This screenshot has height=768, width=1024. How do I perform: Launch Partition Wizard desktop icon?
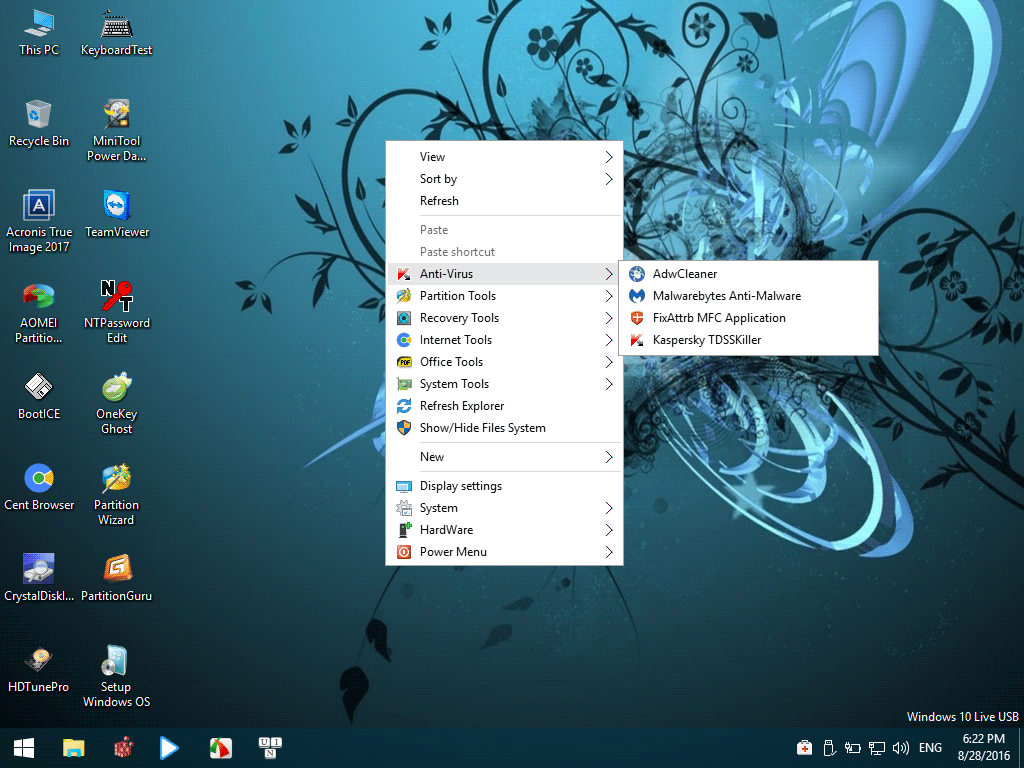116,494
